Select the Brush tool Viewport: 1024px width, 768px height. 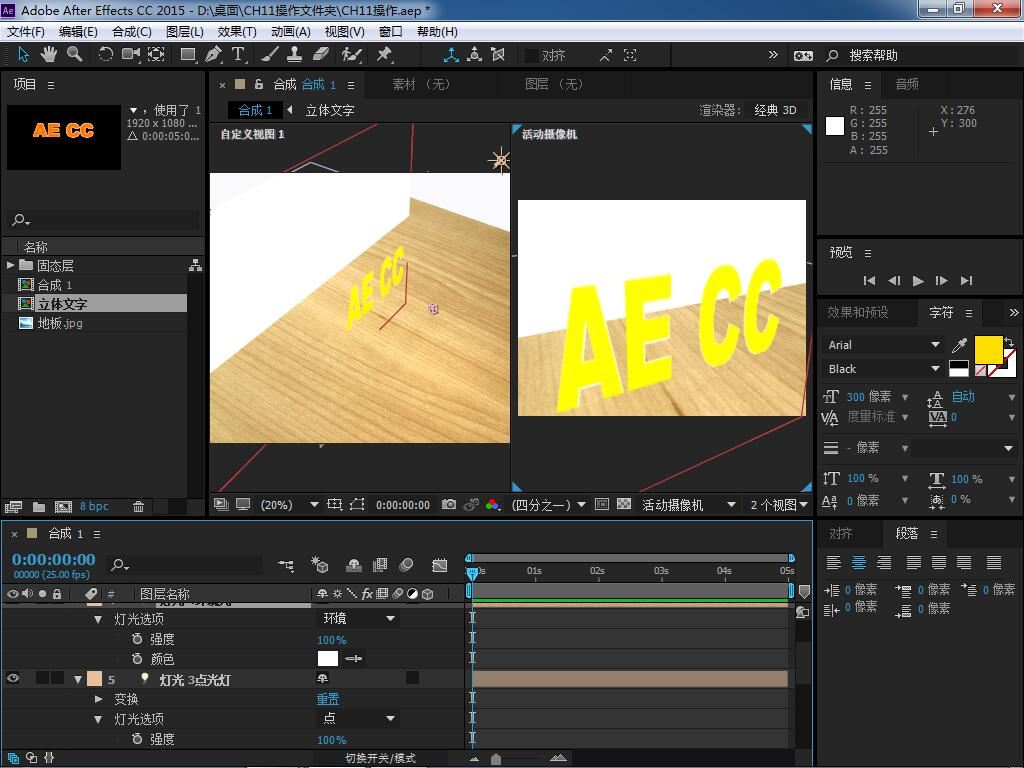[x=270, y=55]
